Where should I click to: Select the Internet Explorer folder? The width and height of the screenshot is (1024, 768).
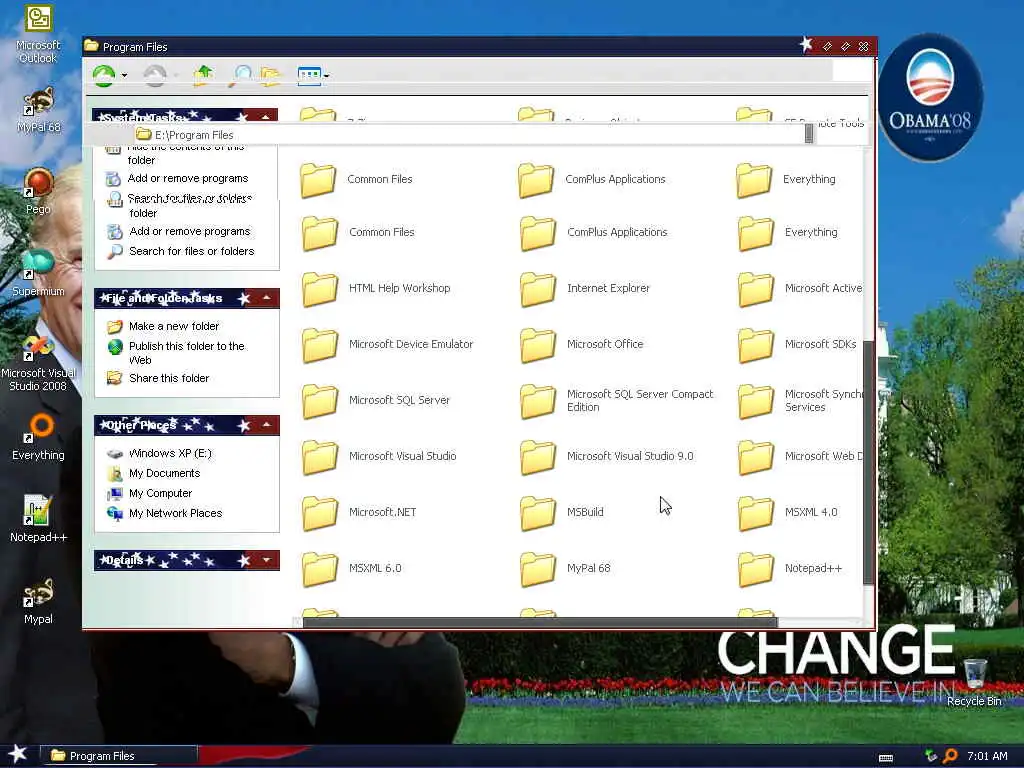584,289
